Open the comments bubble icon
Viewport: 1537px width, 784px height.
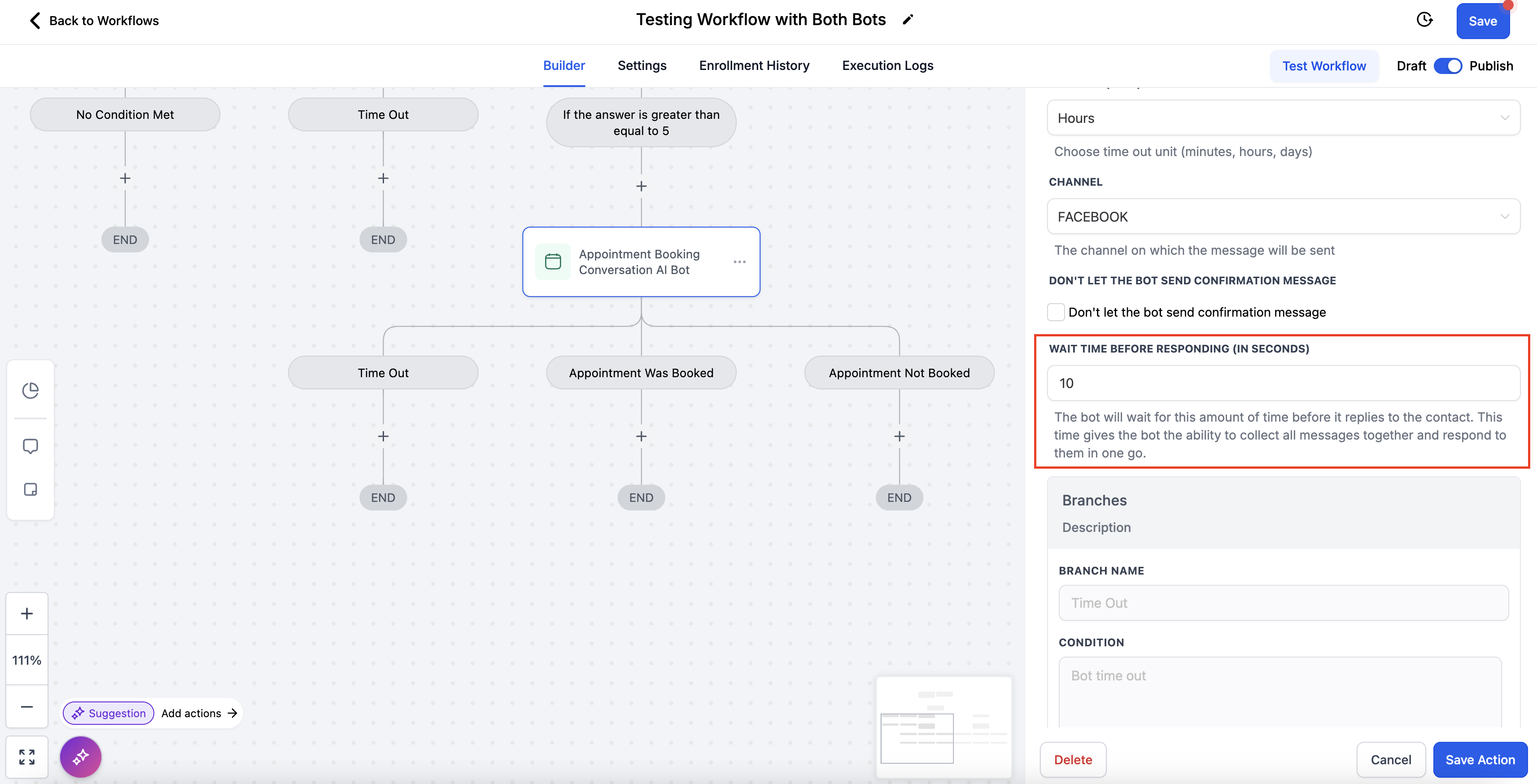pyautogui.click(x=31, y=446)
